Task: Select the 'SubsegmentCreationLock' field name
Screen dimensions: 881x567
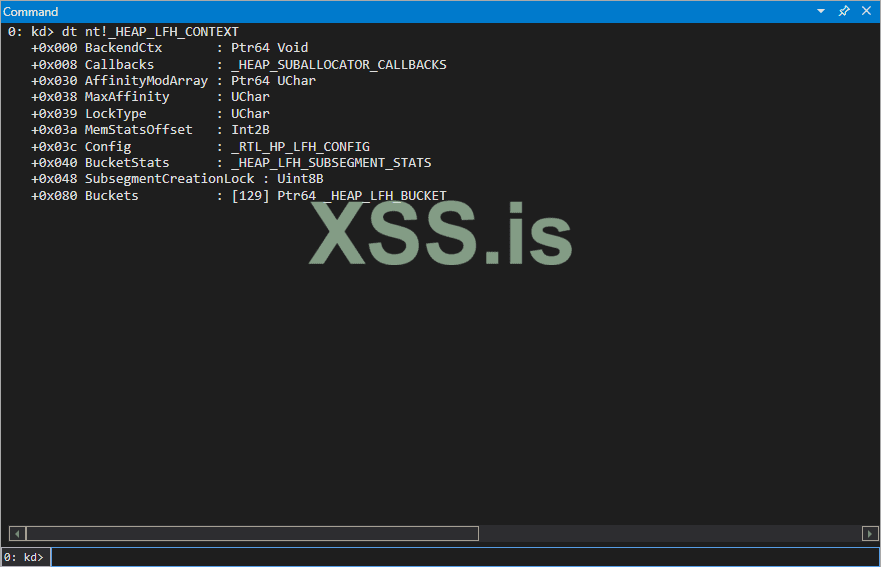Action: pyautogui.click(x=169, y=179)
